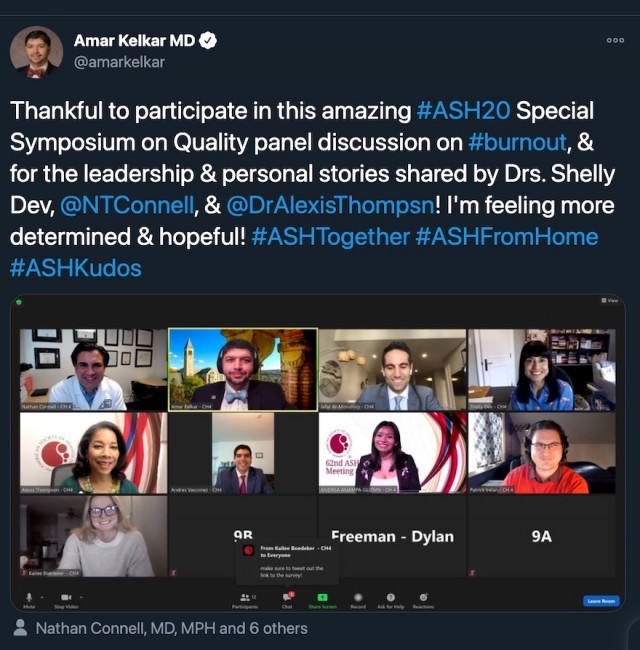Open the Participants panel icon
This screenshot has width=640, height=650.
point(245,597)
